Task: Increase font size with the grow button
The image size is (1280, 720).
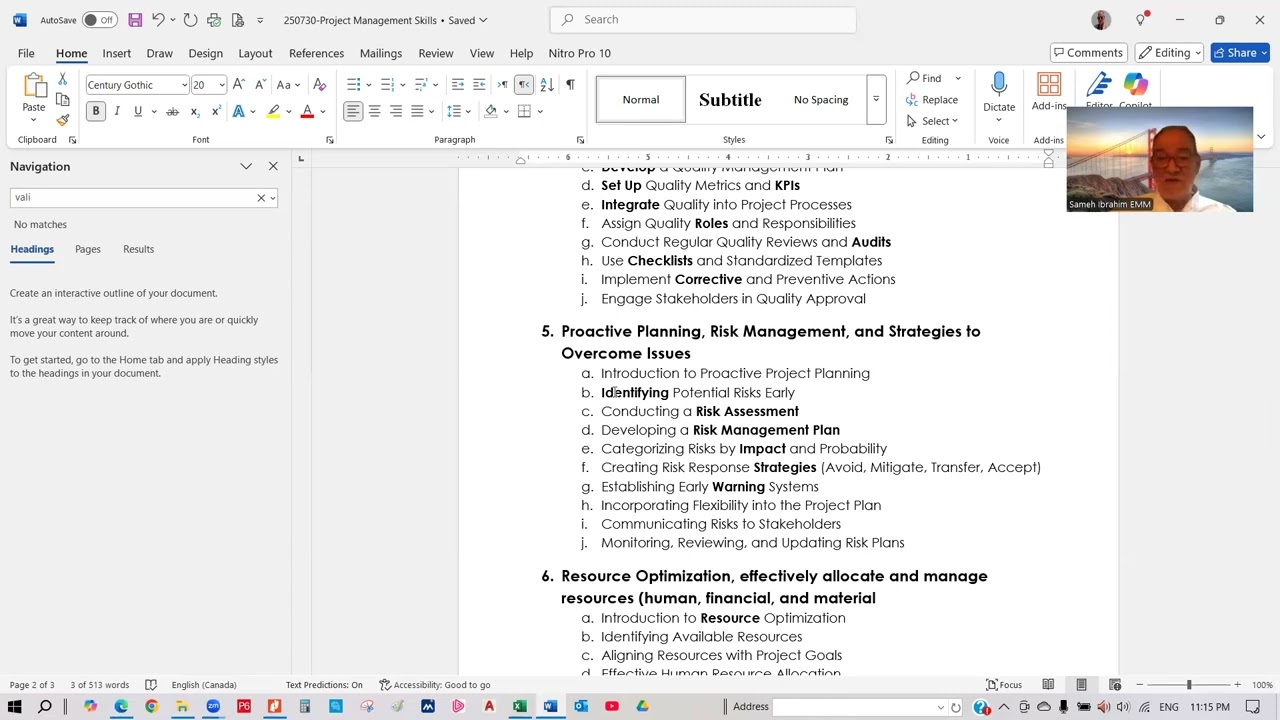Action: (238, 85)
